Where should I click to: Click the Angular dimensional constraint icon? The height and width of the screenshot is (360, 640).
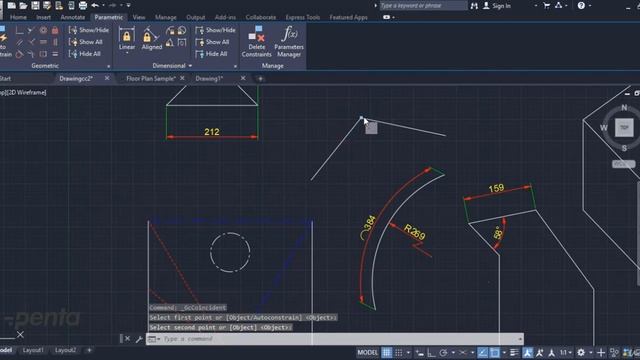[170, 42]
